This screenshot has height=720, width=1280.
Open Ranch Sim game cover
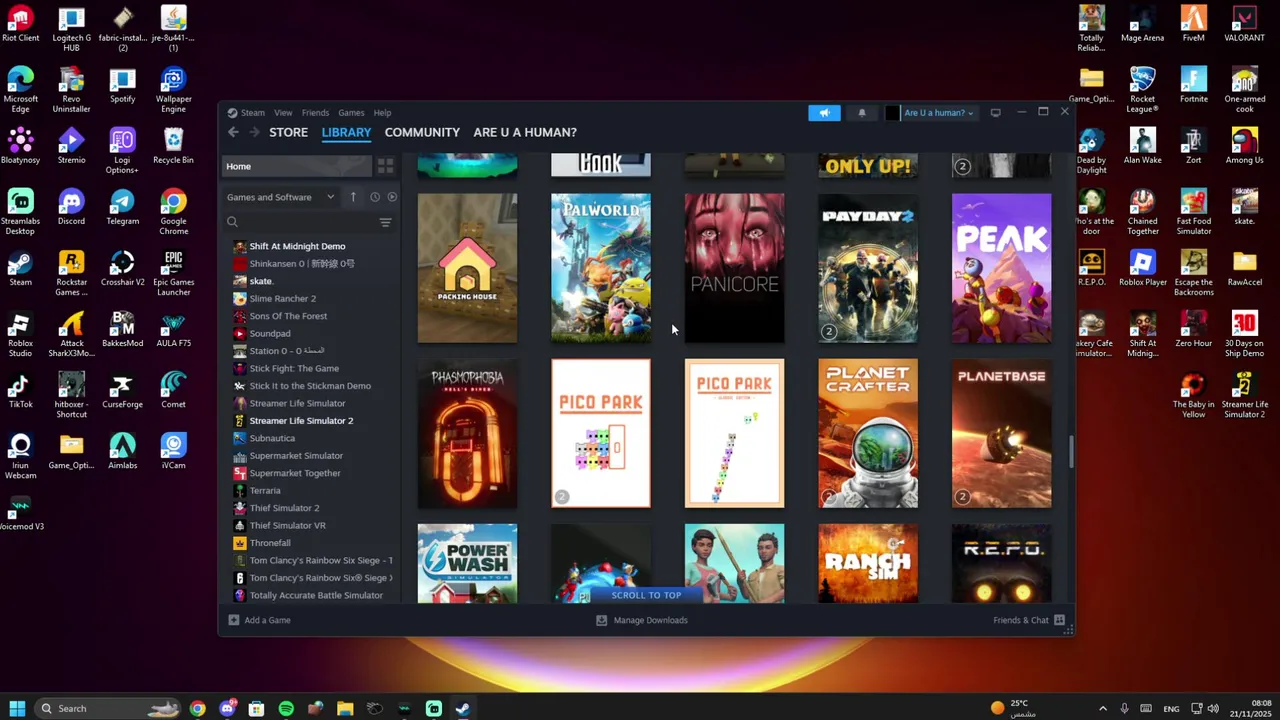pyautogui.click(x=868, y=563)
